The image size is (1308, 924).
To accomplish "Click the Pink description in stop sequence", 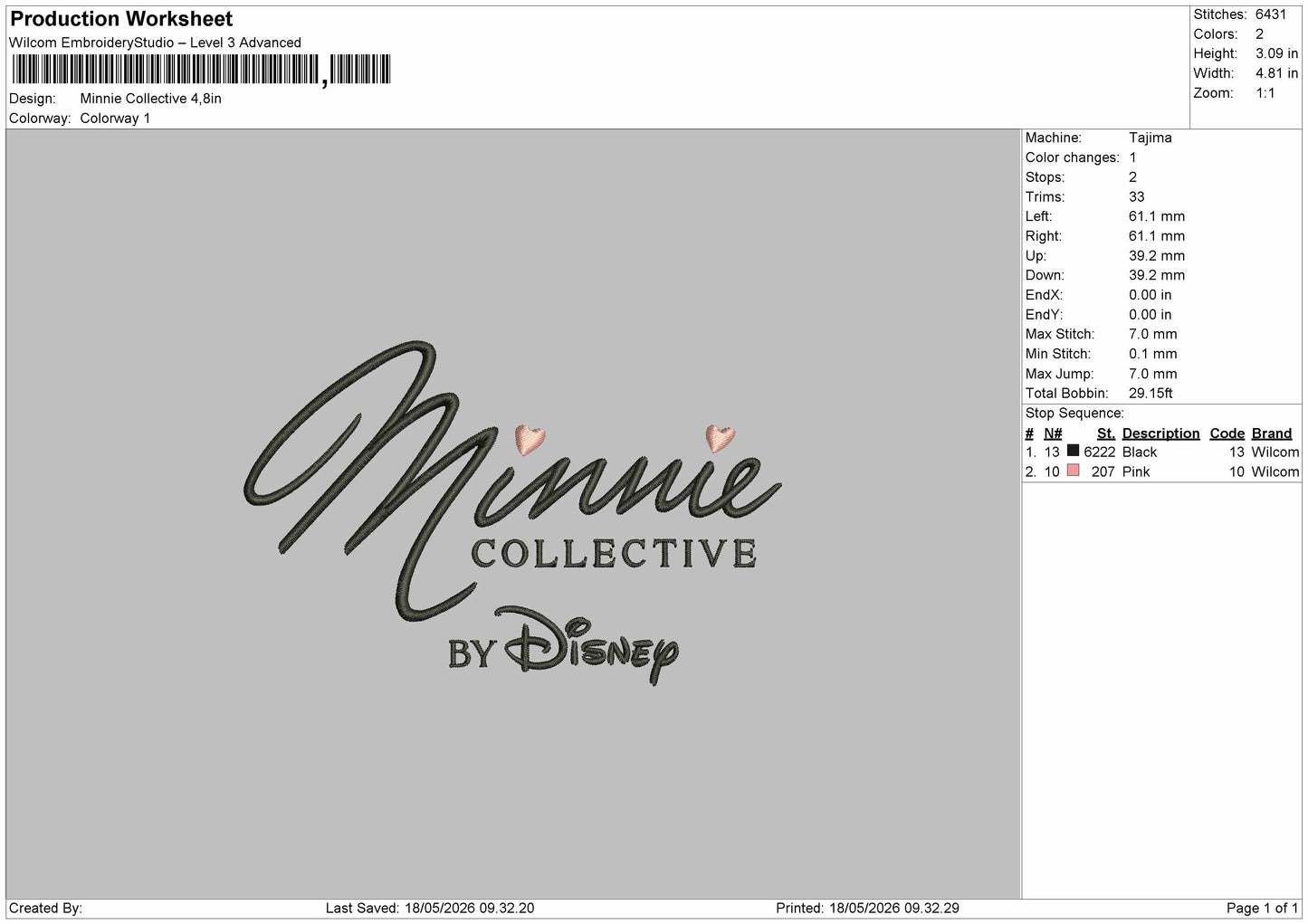I will (1136, 472).
